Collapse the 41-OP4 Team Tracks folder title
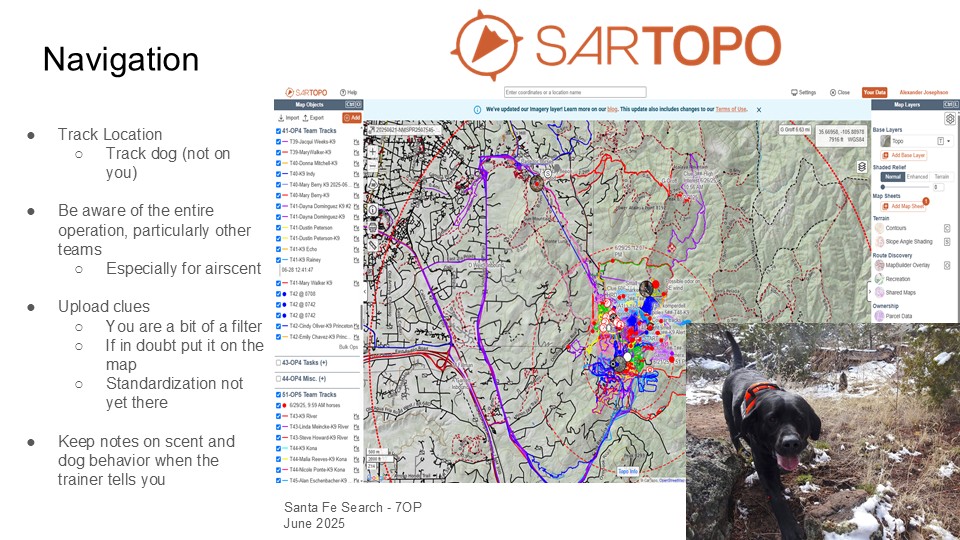The width and height of the screenshot is (960, 540). [309, 131]
